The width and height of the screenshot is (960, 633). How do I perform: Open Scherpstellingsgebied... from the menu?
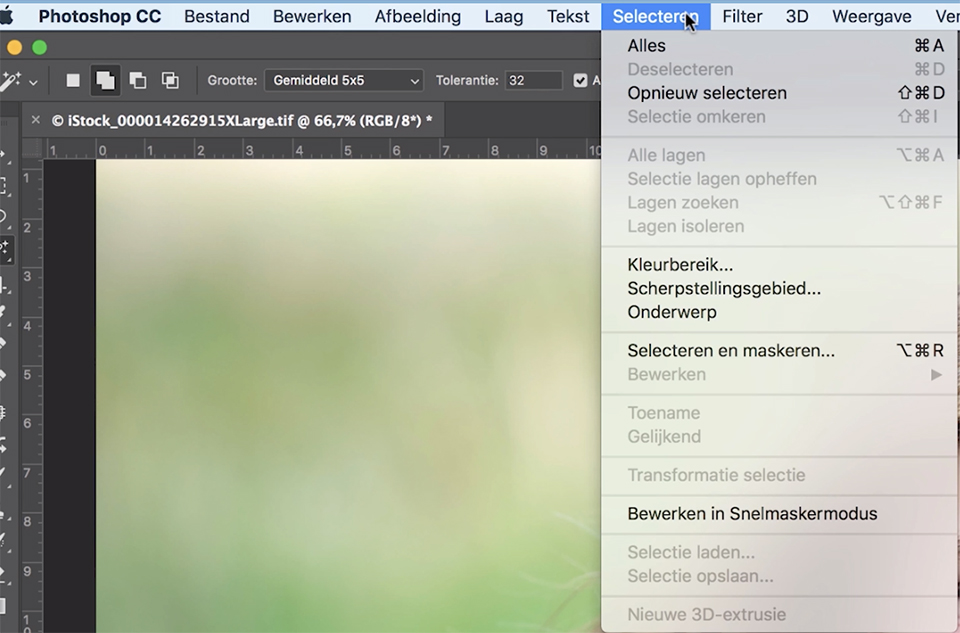[779, 288]
